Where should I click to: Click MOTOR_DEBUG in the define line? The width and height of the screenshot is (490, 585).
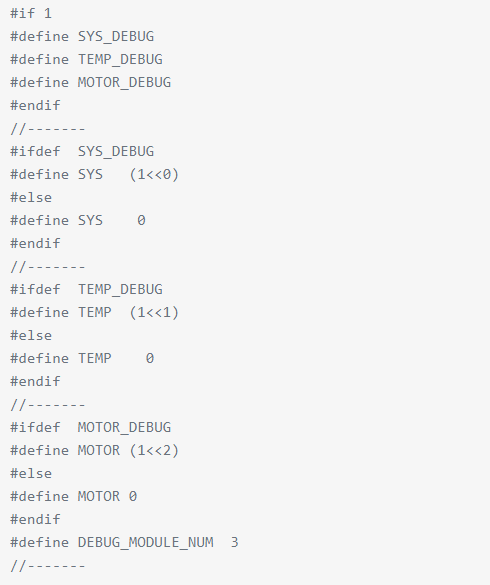(x=124, y=82)
